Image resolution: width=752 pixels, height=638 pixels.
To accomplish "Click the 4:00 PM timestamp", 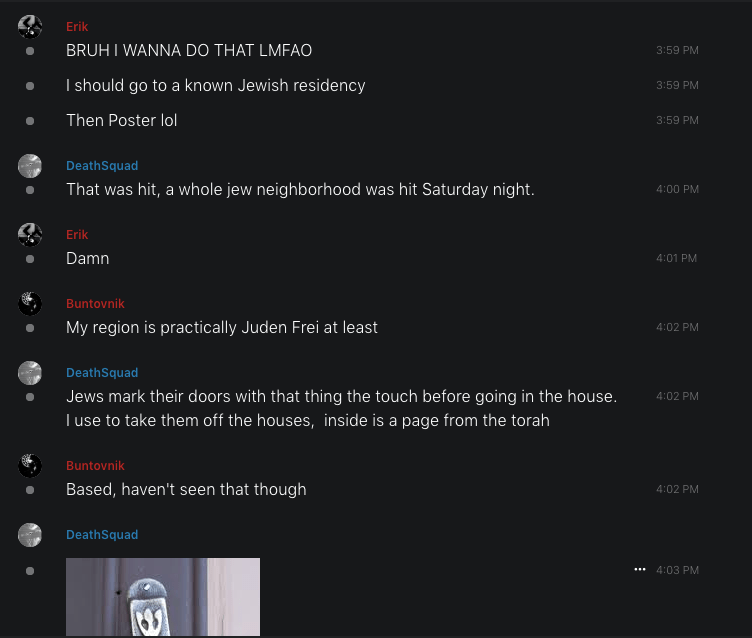I will [x=677, y=189].
